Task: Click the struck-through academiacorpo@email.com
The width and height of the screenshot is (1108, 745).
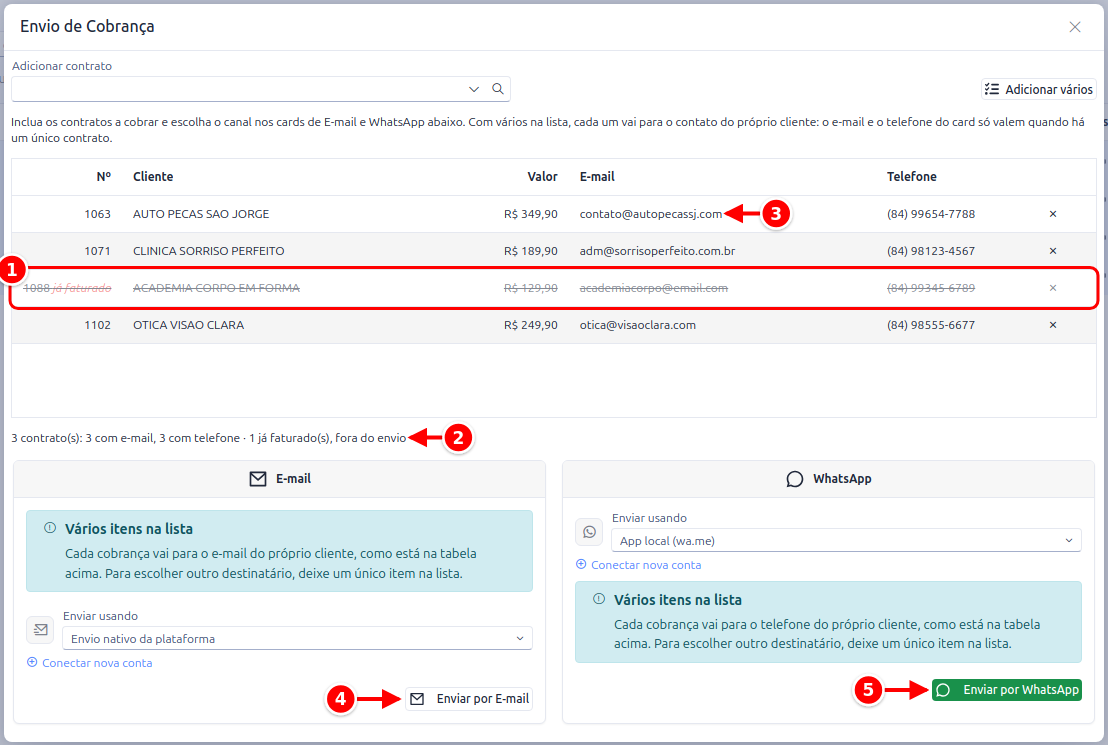Action: click(654, 288)
